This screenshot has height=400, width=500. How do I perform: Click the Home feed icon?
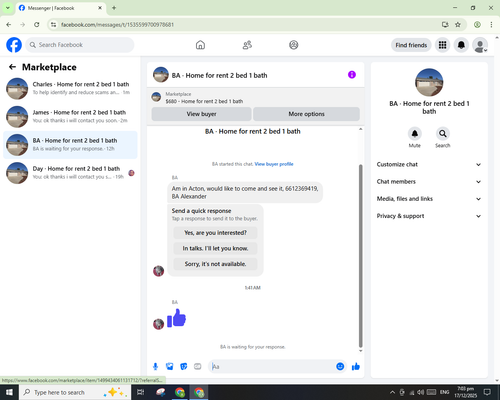(200, 45)
